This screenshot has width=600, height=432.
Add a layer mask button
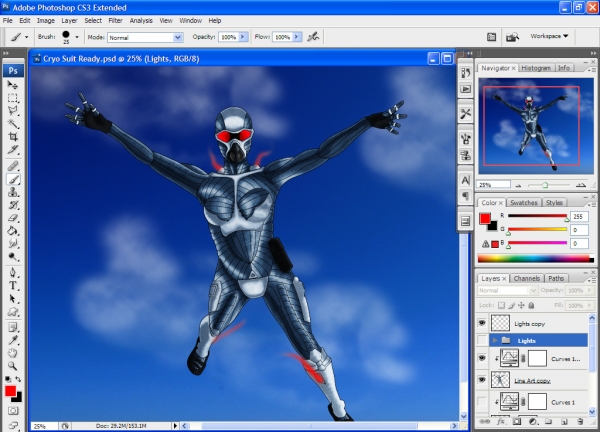(517, 421)
